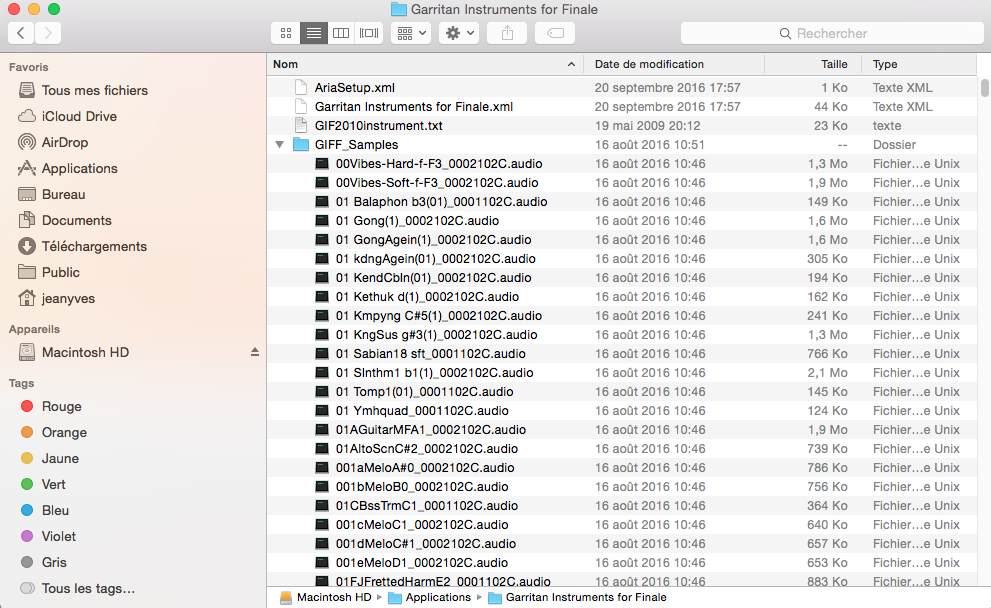Switch to icon view in toolbar
This screenshot has width=991, height=608.
tap(286, 33)
